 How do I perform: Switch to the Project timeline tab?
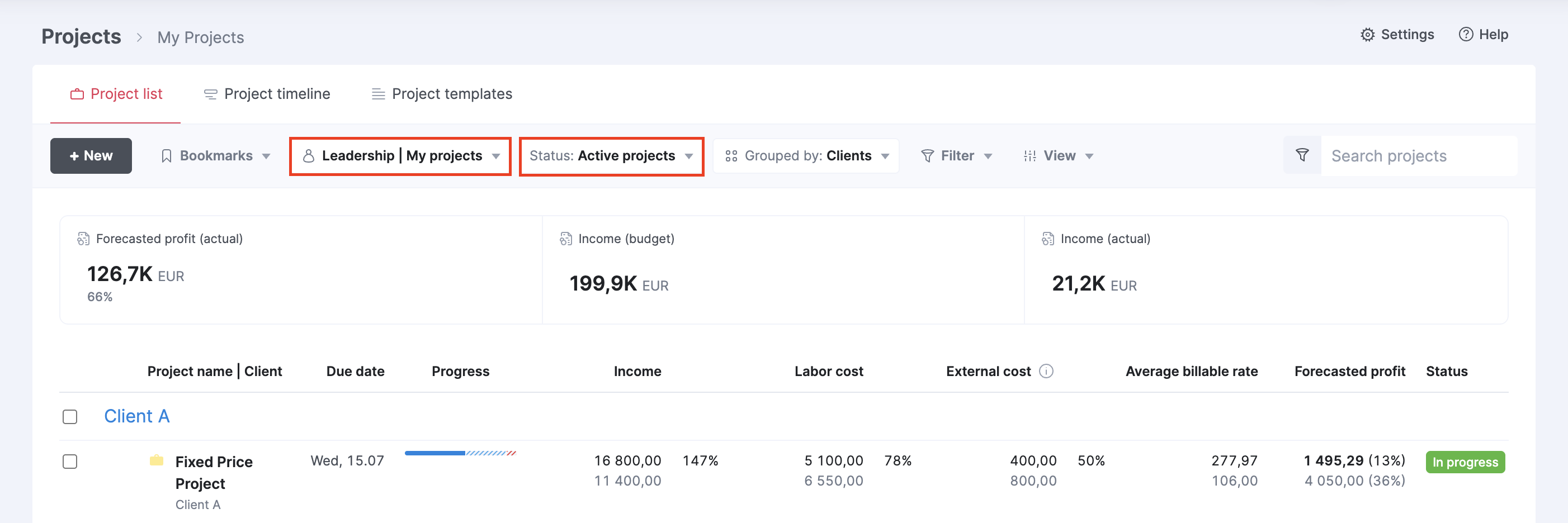267,94
